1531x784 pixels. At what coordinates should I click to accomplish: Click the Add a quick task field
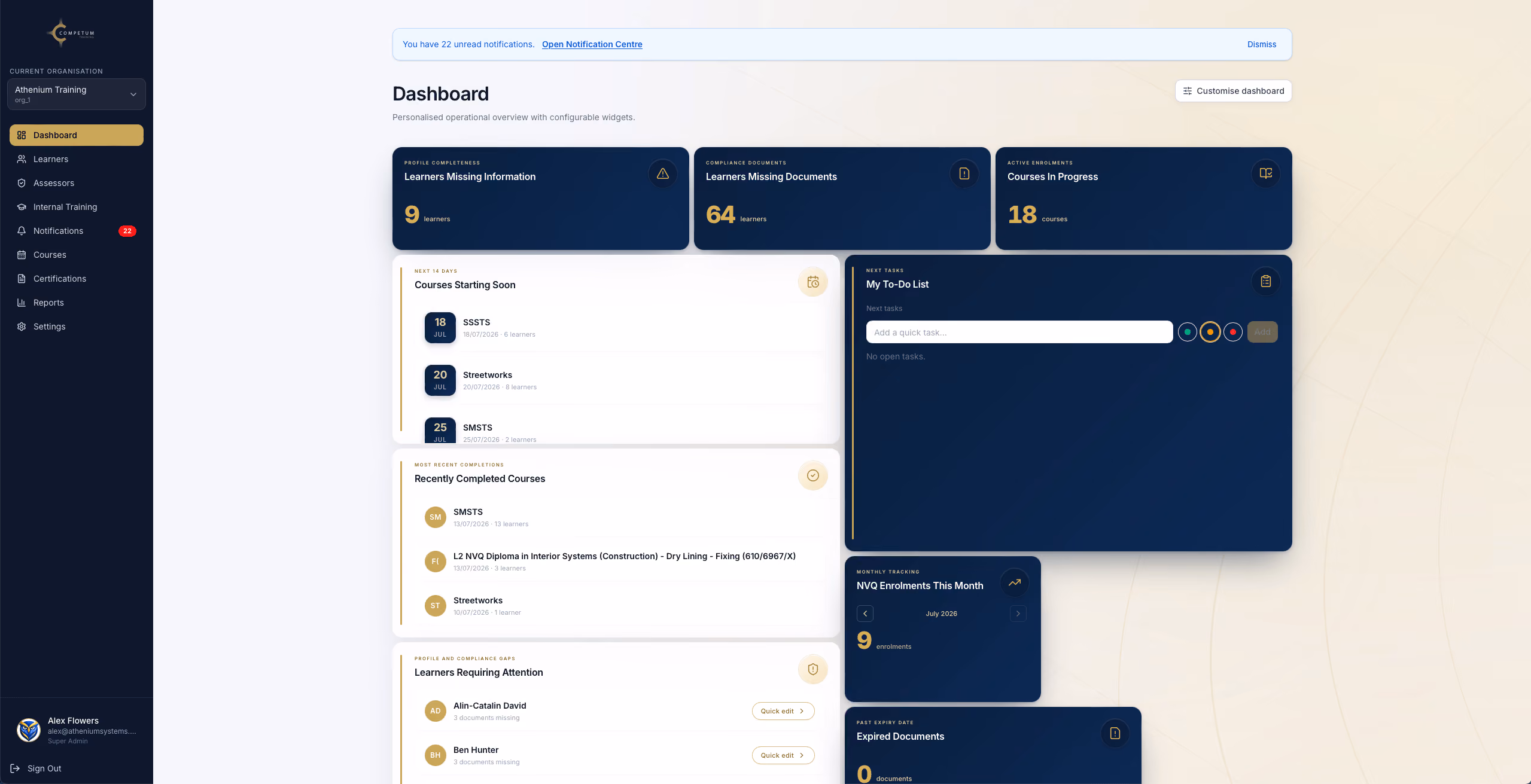(x=1019, y=332)
